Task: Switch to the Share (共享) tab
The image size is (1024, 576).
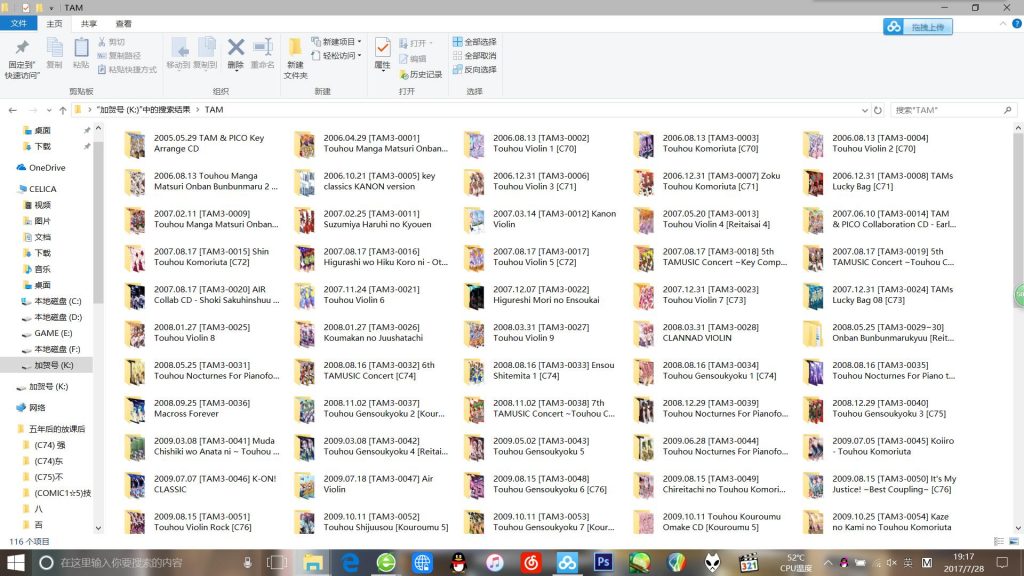Action: pyautogui.click(x=89, y=24)
